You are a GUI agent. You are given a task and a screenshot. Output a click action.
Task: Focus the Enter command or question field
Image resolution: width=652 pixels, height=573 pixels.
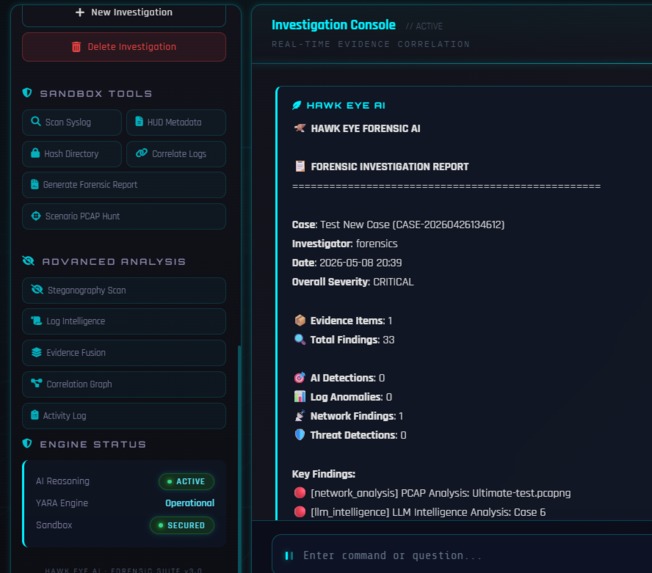[x=462, y=556]
